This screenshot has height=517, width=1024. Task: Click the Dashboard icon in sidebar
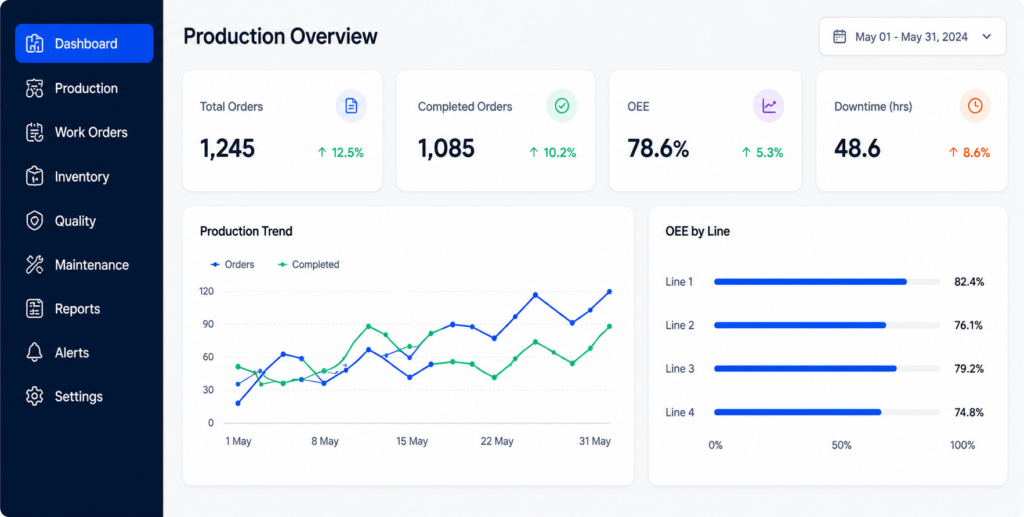pyautogui.click(x=35, y=44)
